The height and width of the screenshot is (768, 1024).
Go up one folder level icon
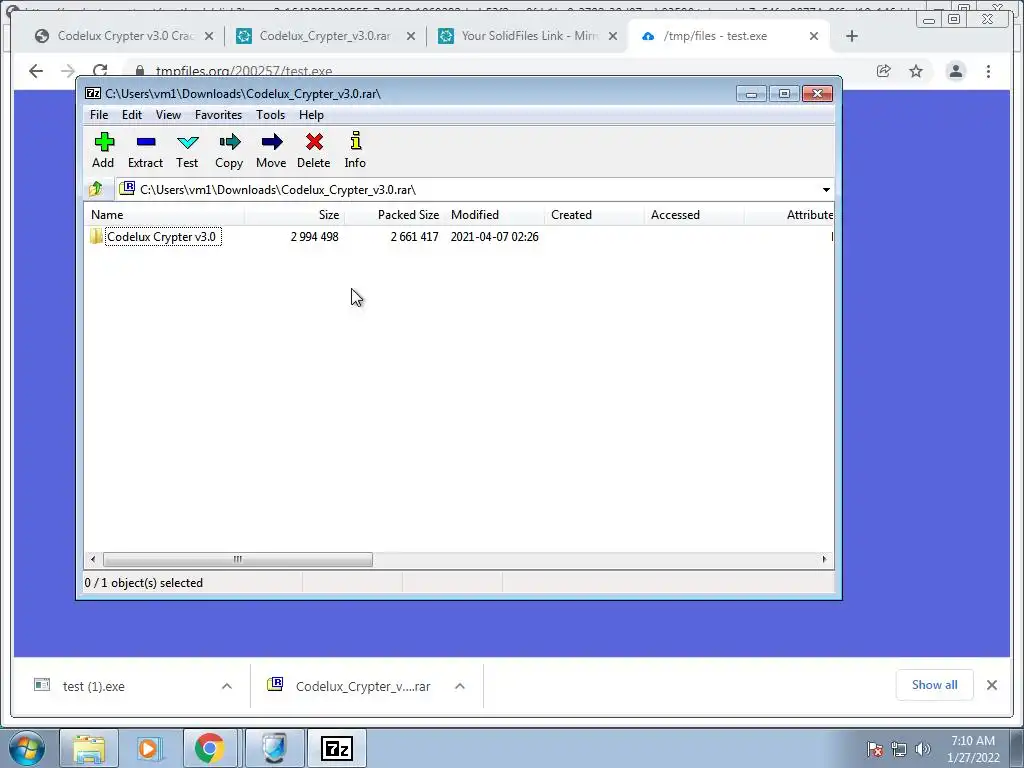click(96, 189)
